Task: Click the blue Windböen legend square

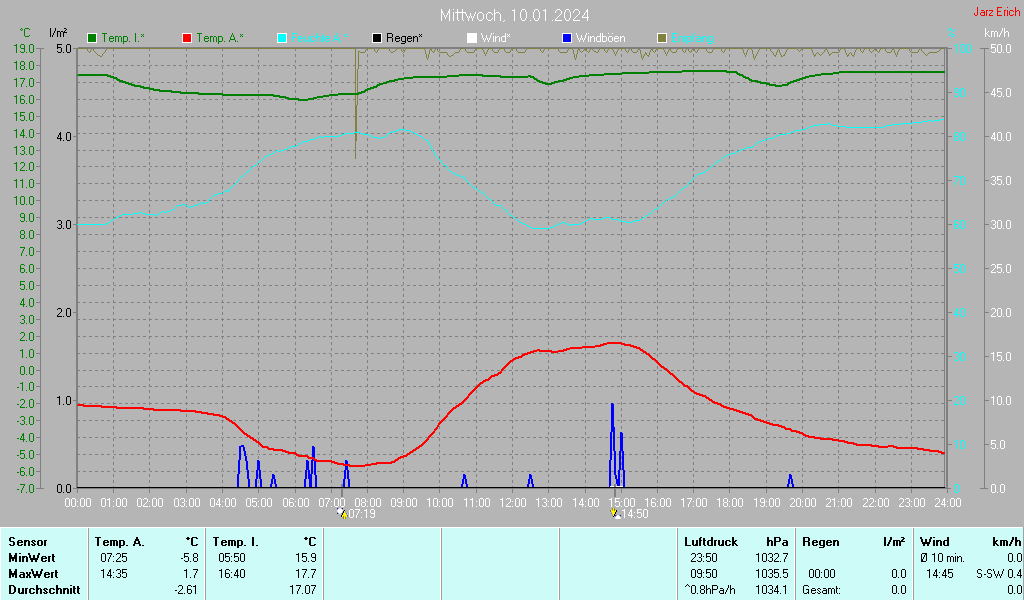Action: (567, 38)
